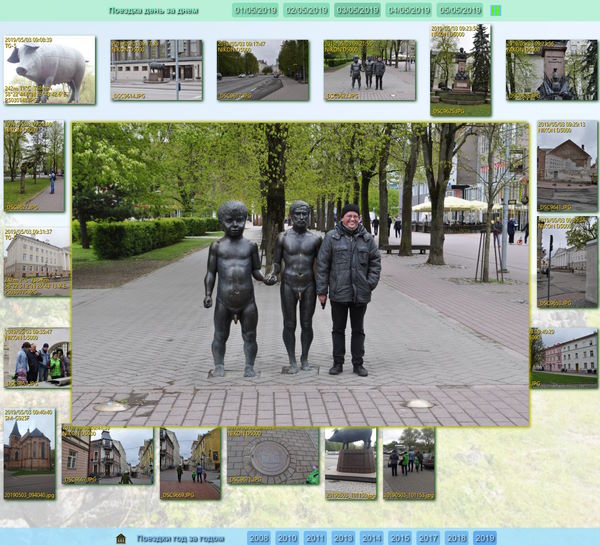Open the 2010 year trips
Viewport: 600px width, 545px height.
click(287, 538)
